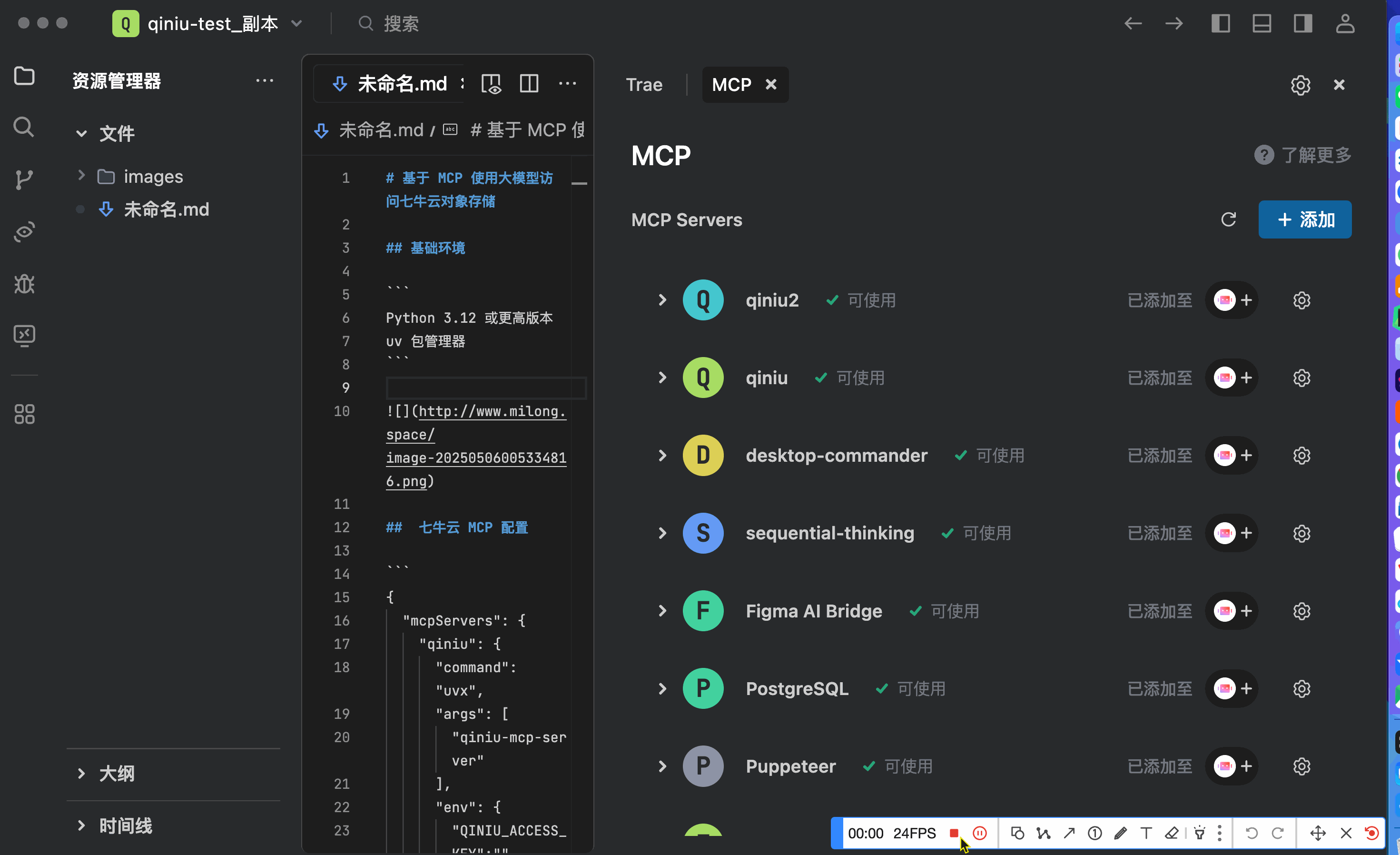
Task: Switch to the Trae tab
Action: pos(644,84)
